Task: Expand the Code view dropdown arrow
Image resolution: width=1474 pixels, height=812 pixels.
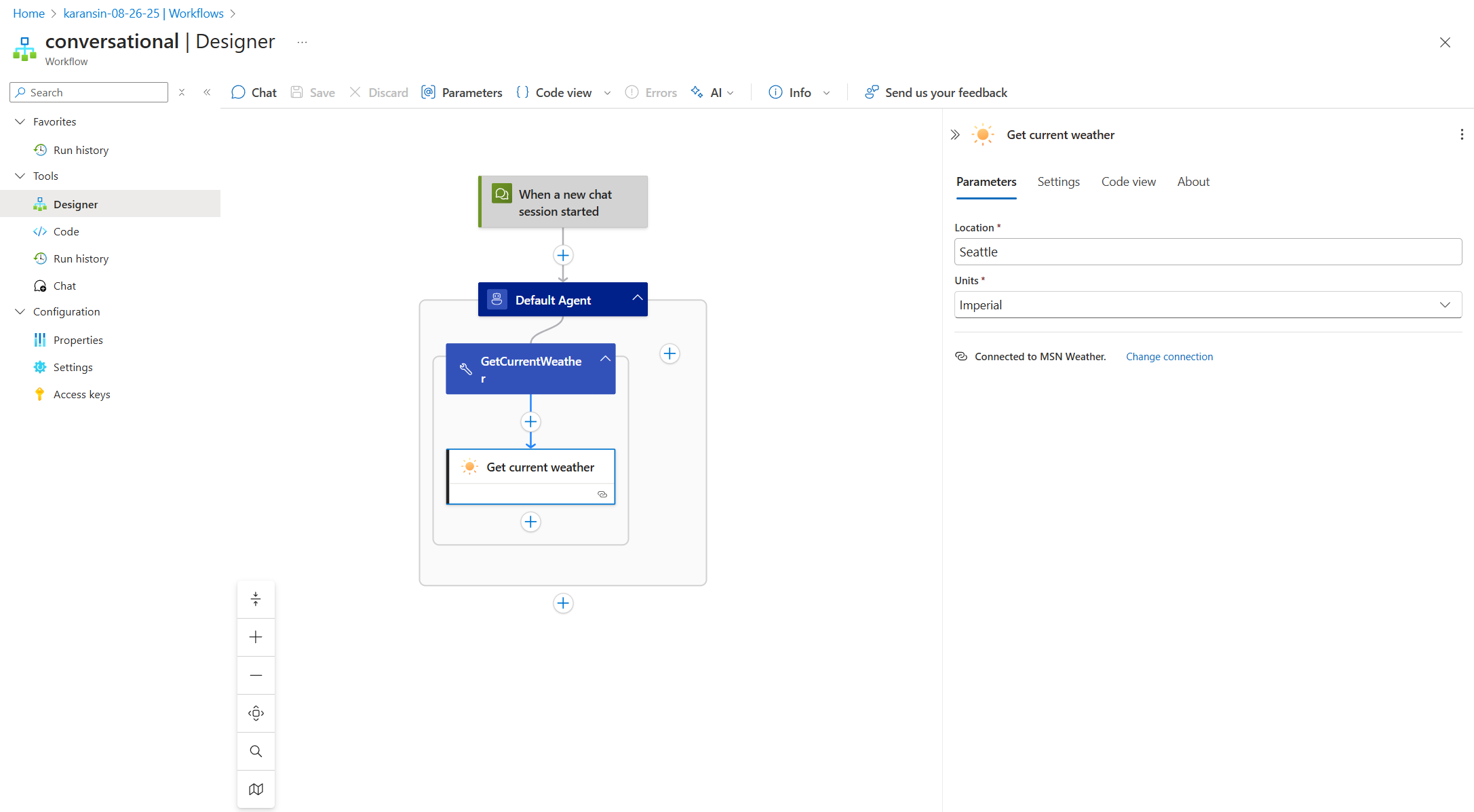Action: pos(607,93)
